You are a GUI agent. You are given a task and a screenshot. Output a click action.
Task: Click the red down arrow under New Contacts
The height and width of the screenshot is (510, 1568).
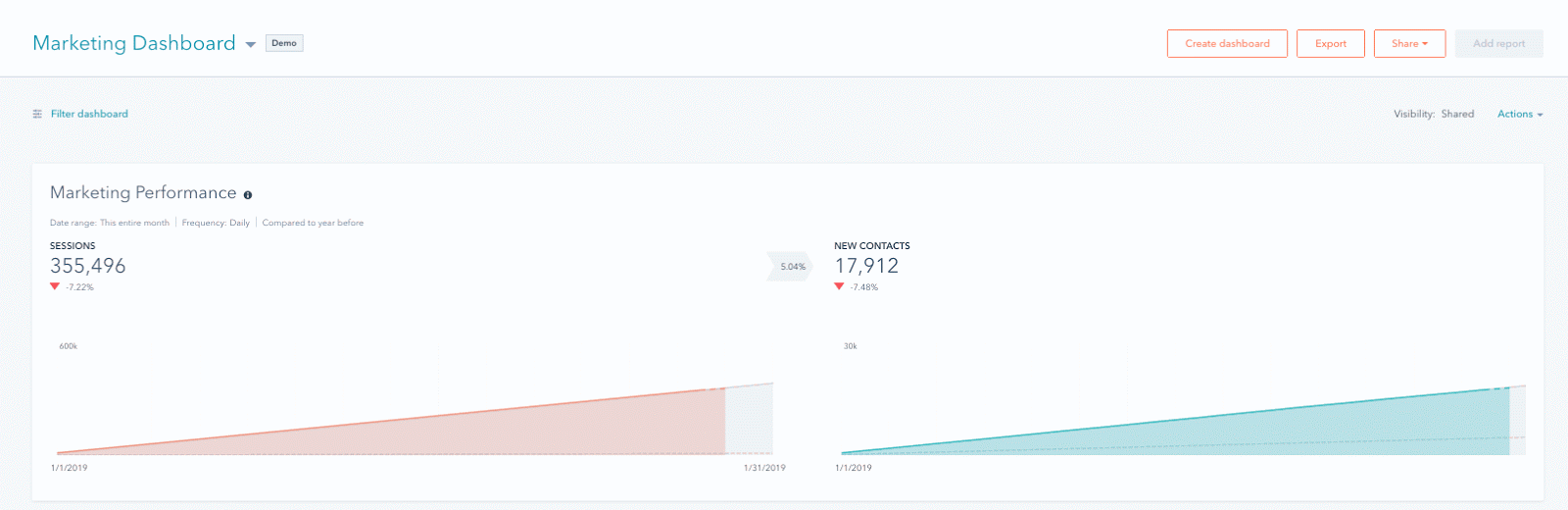pyautogui.click(x=839, y=286)
